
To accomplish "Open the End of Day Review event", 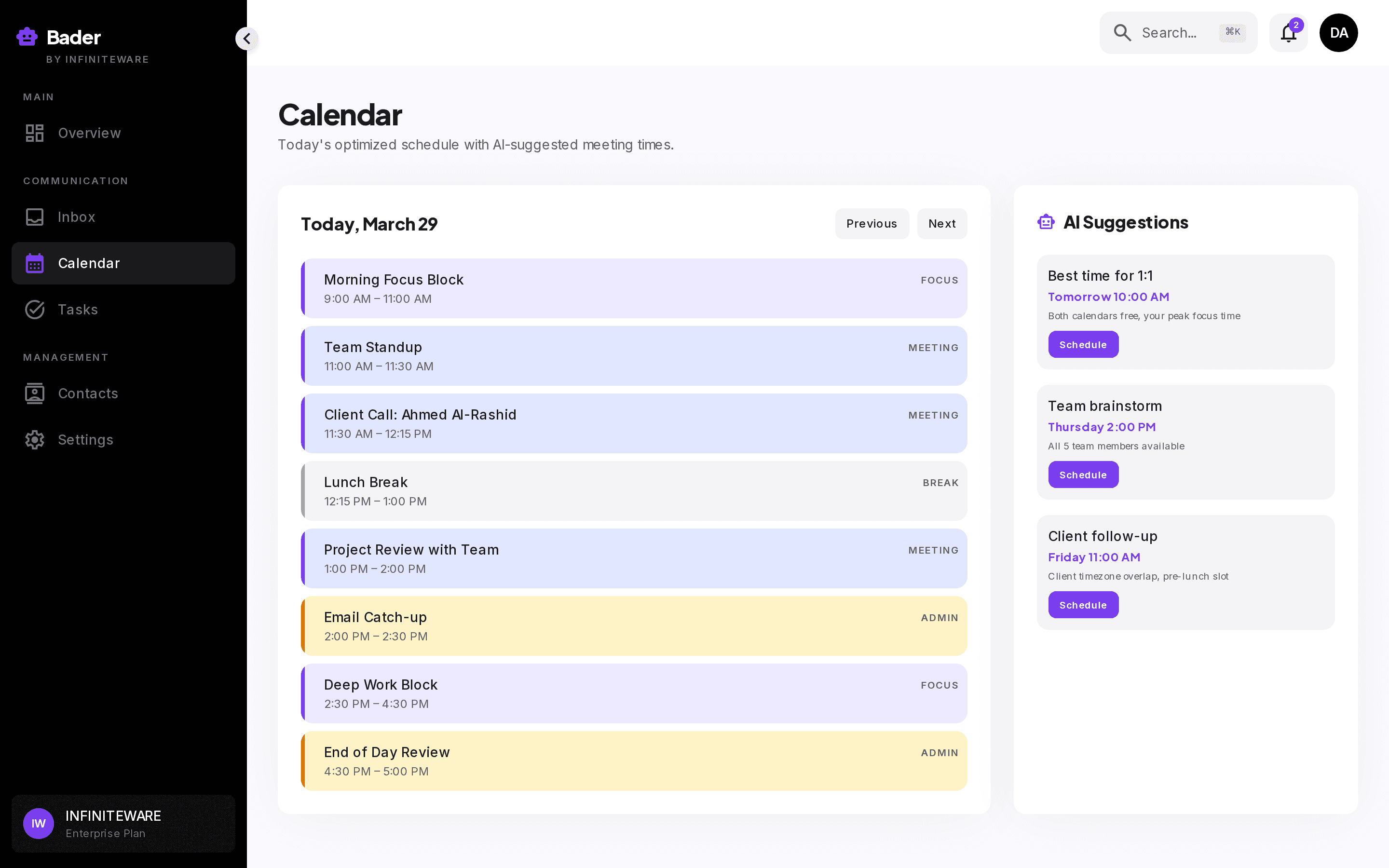I will pyautogui.click(x=634, y=761).
